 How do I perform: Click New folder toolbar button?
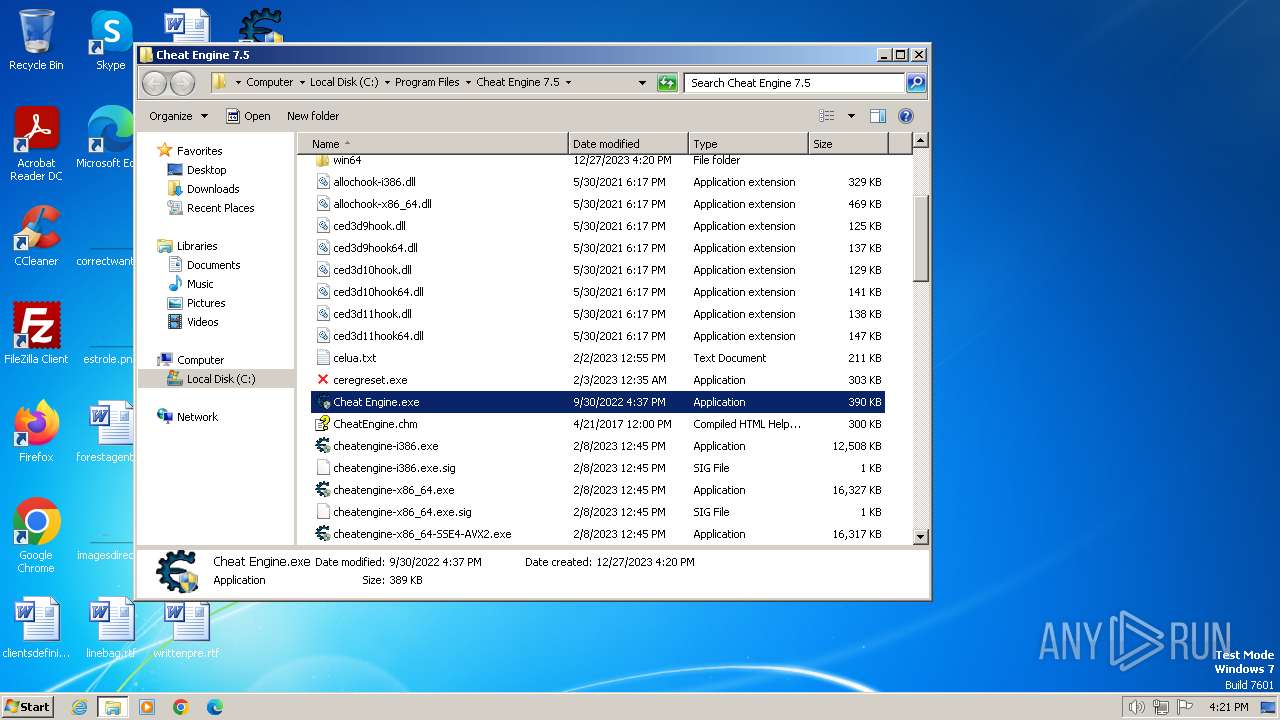(x=313, y=116)
